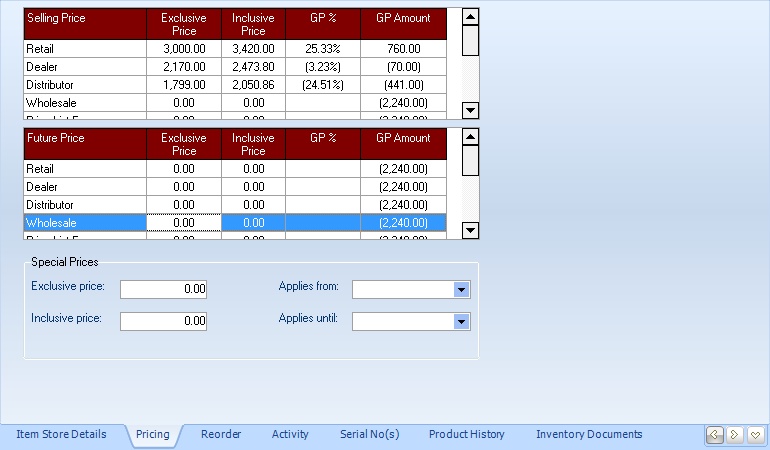This screenshot has height=450, width=770.
Task: Click the Special Prices inclusive price field
Action: coord(164,321)
